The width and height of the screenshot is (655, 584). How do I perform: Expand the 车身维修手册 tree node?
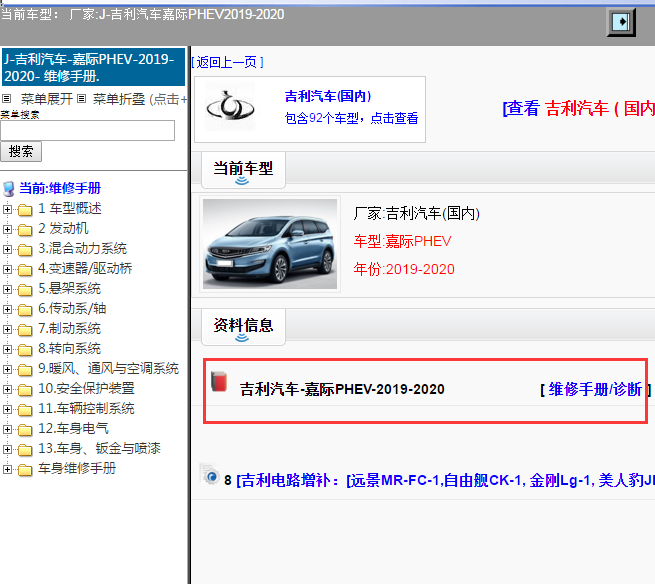click(x=7, y=470)
